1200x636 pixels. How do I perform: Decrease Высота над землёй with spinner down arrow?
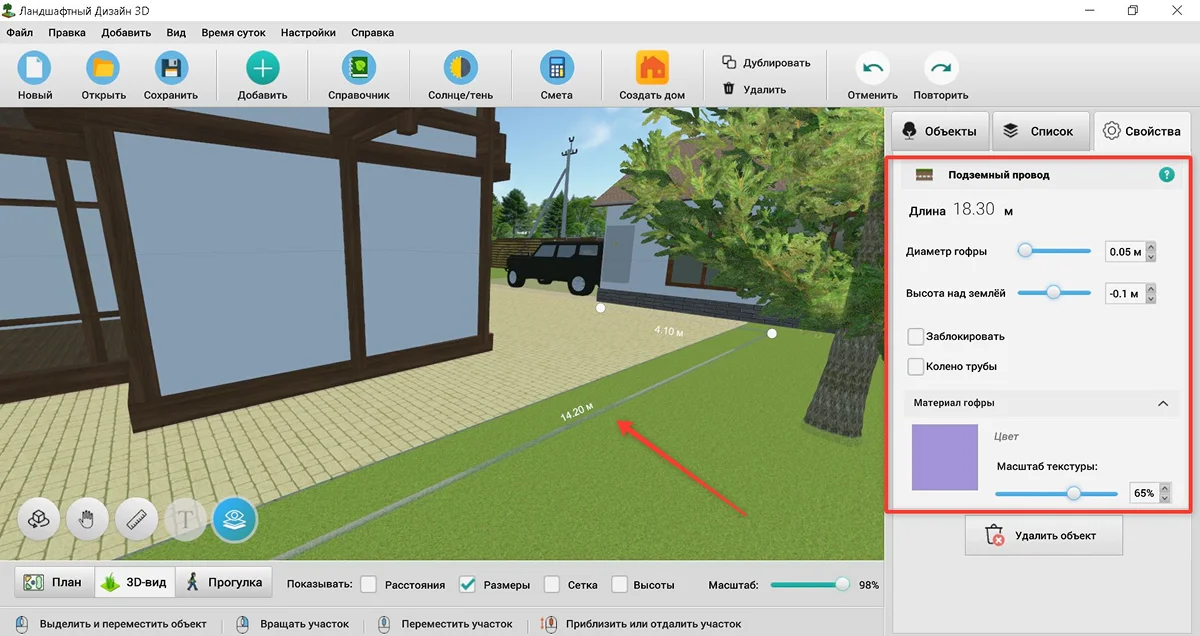[x=1151, y=299]
